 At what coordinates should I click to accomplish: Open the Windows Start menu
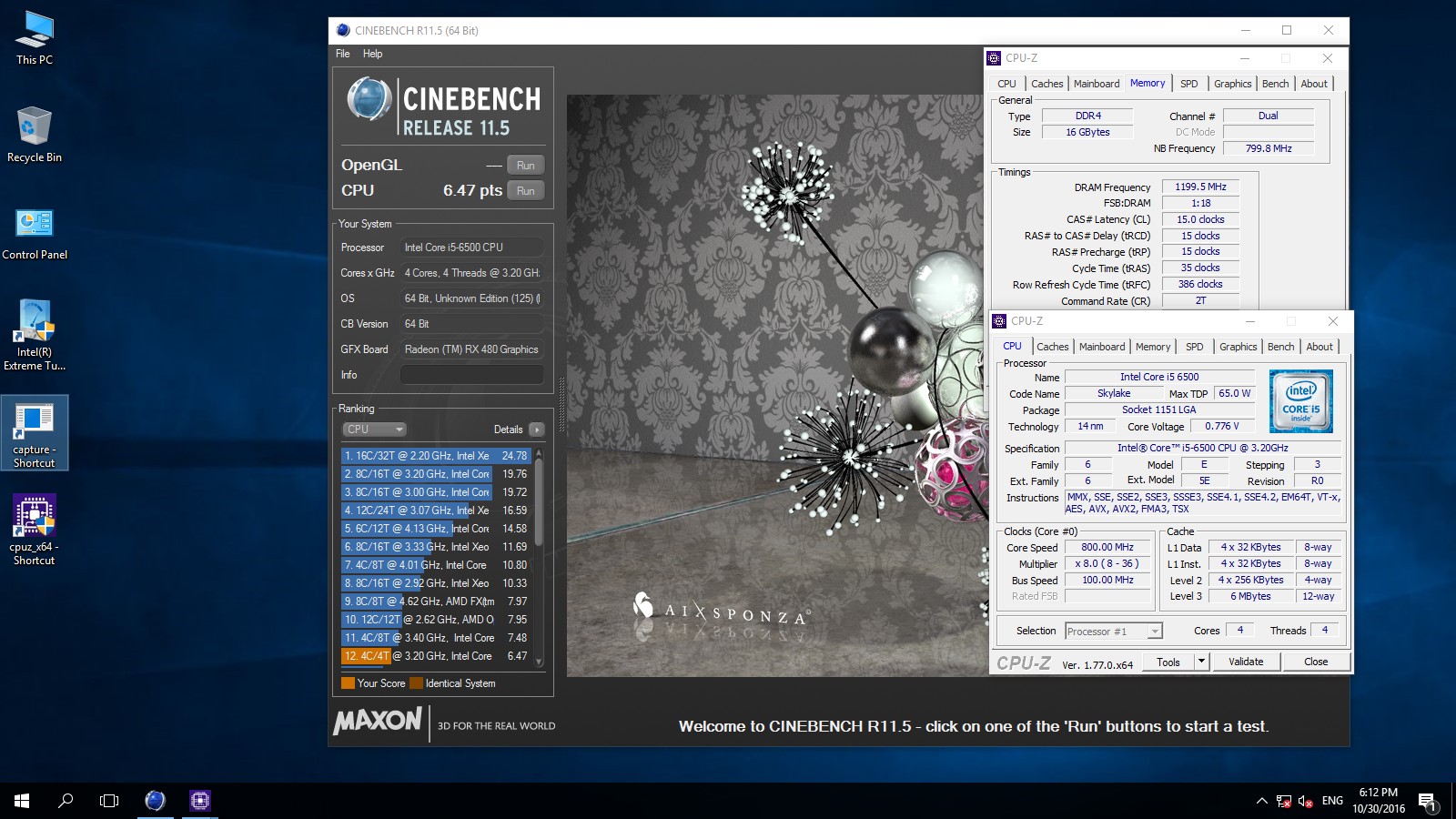click(x=22, y=801)
